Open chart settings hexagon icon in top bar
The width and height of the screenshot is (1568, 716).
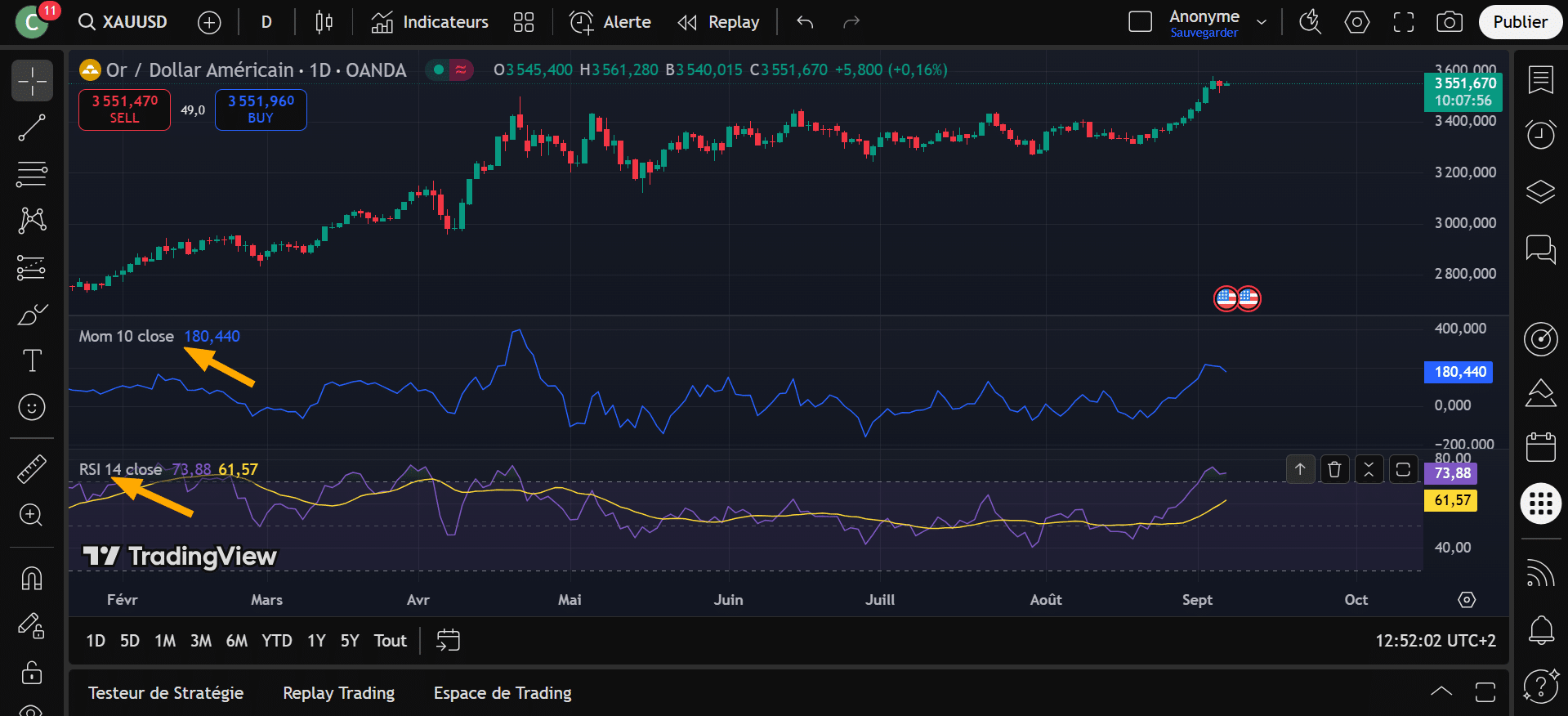(x=1356, y=22)
